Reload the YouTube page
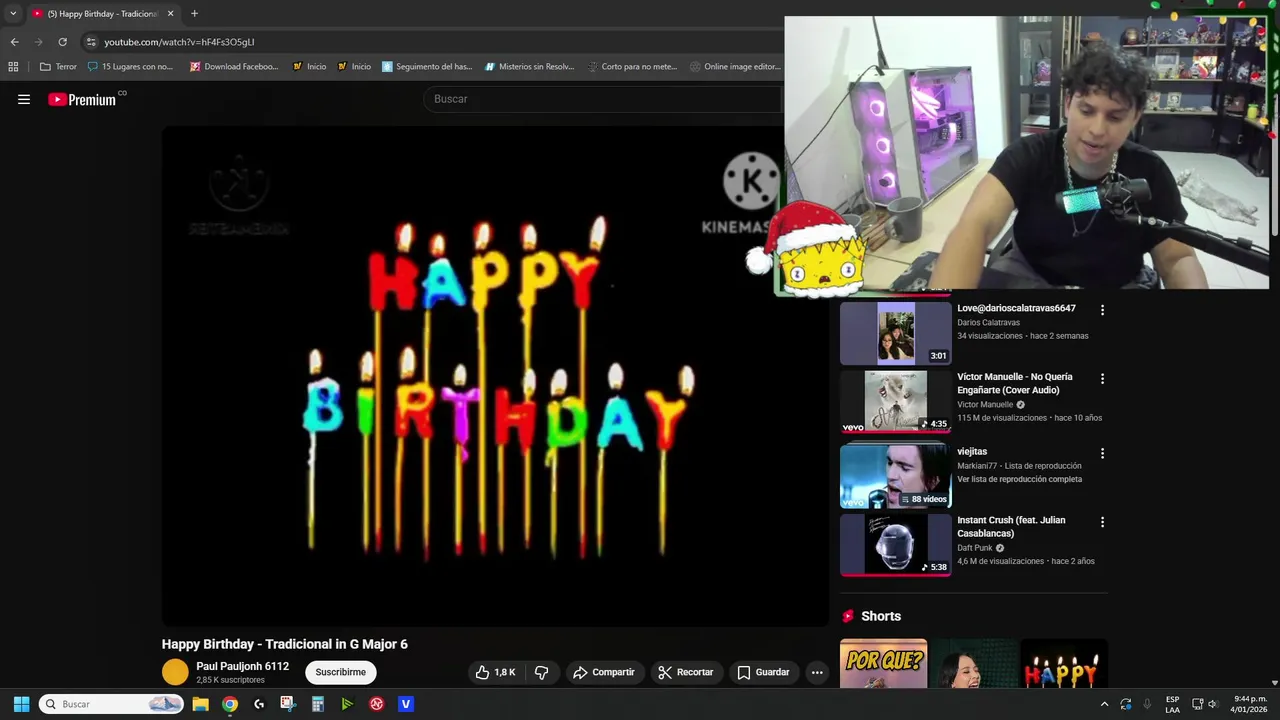Screen dimensions: 1280x720 [x=62, y=42]
